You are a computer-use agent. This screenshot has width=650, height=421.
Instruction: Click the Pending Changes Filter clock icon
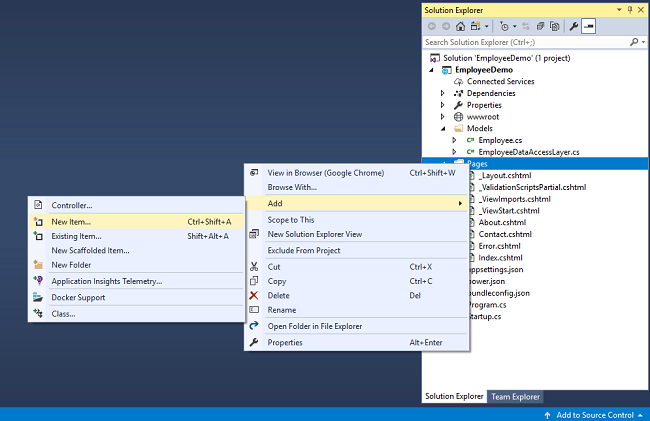tap(504, 27)
